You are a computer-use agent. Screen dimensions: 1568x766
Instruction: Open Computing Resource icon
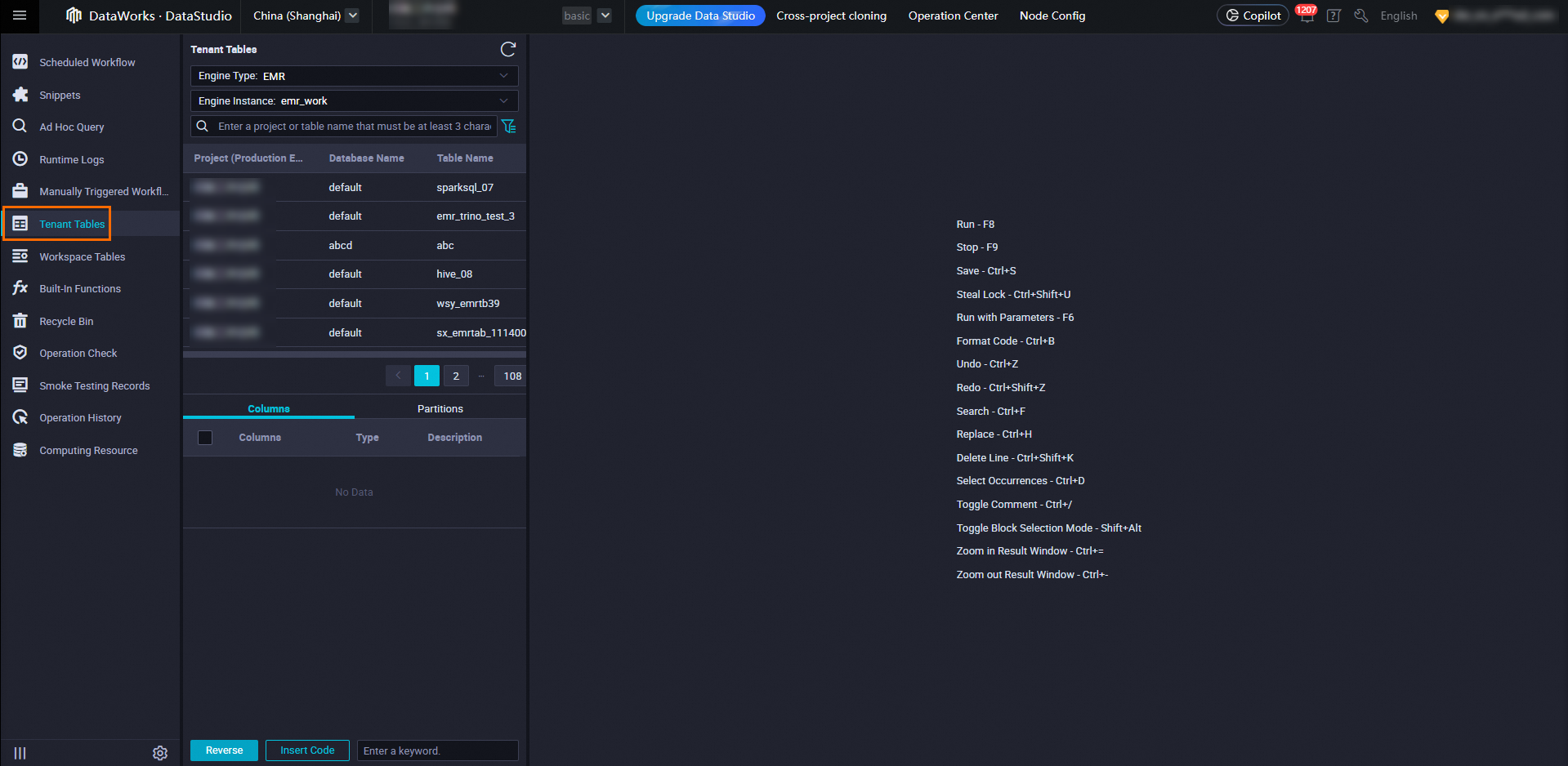20,450
